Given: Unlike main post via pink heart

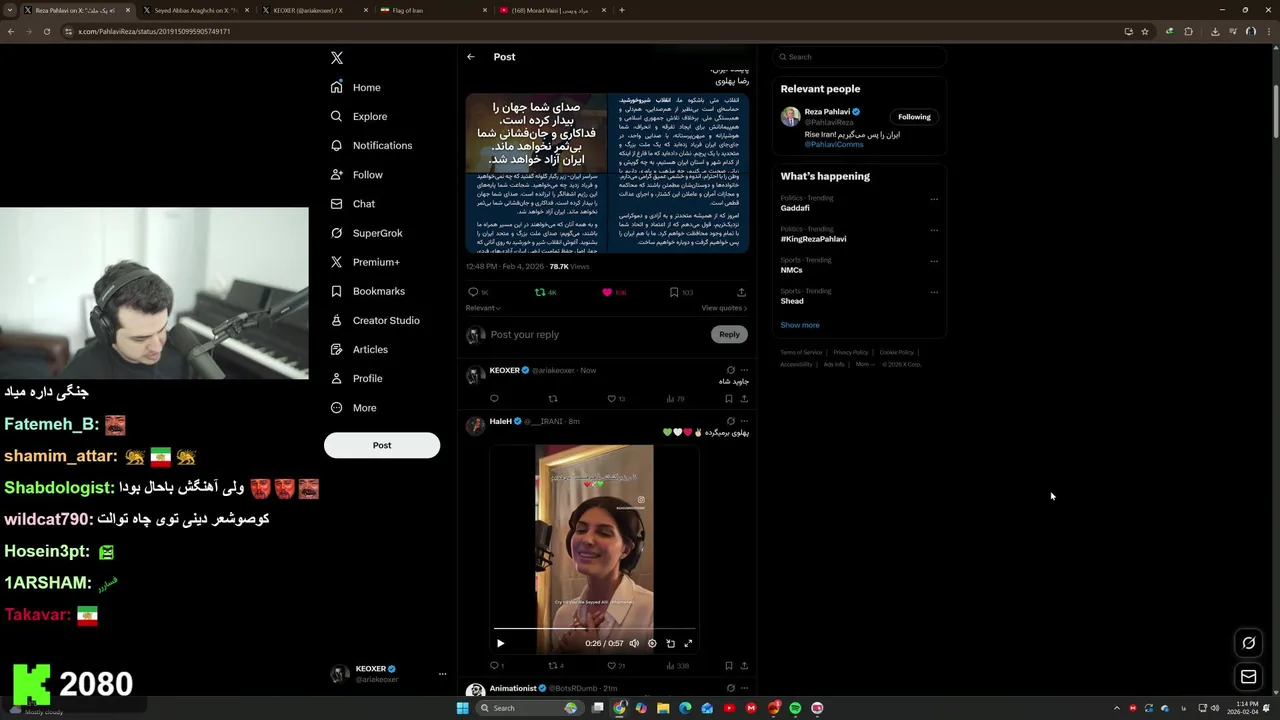Looking at the screenshot, I should 607,292.
